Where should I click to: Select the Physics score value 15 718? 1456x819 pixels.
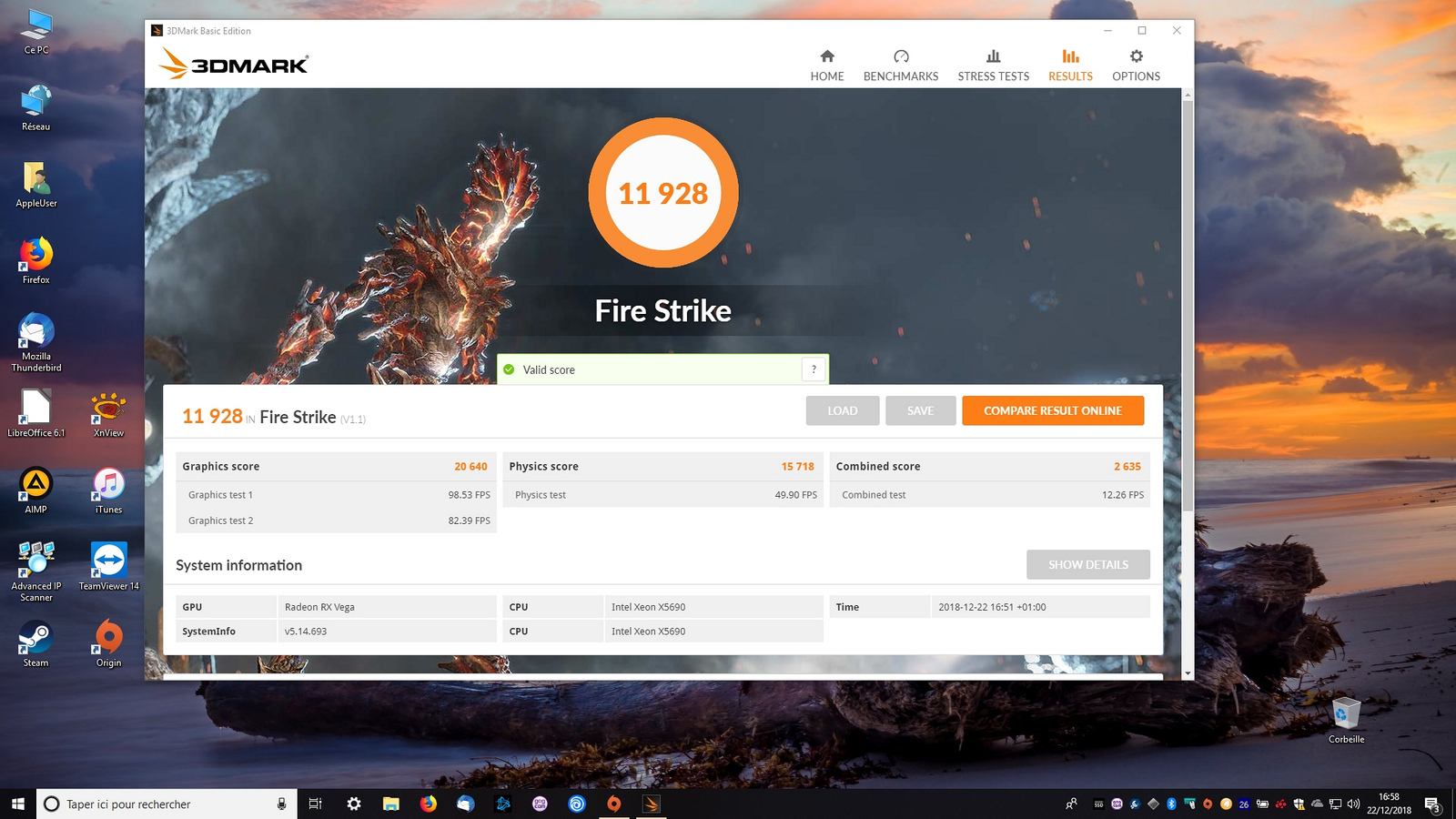coord(797,466)
